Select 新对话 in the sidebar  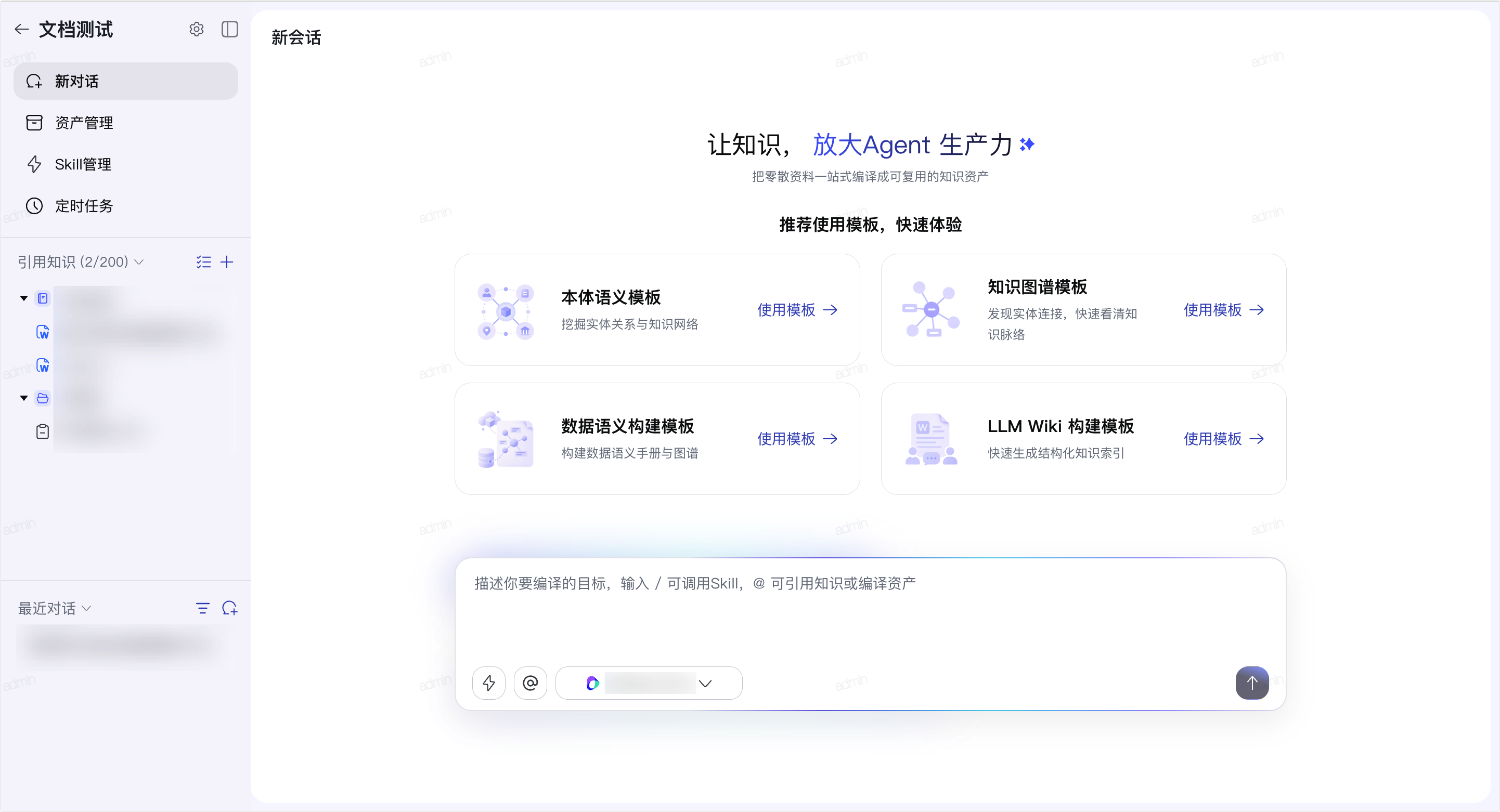pyautogui.click(x=126, y=81)
